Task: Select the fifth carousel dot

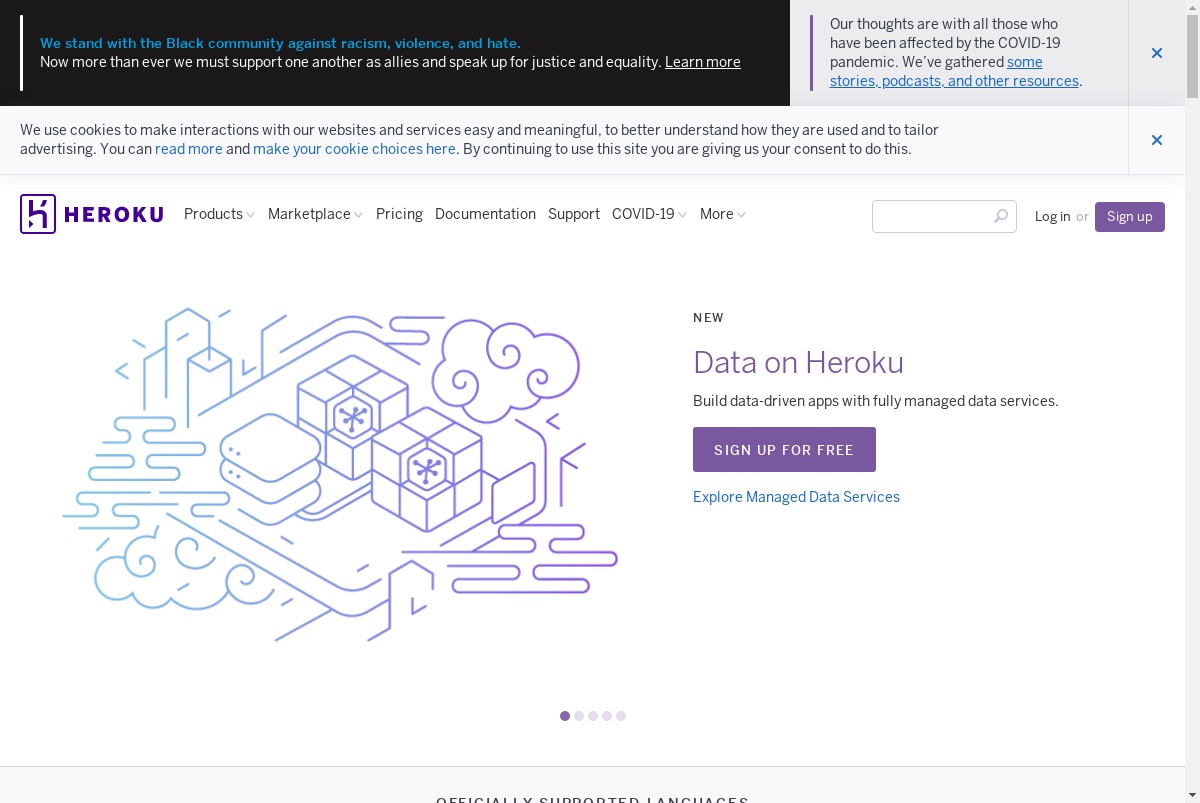Action: coord(621,716)
